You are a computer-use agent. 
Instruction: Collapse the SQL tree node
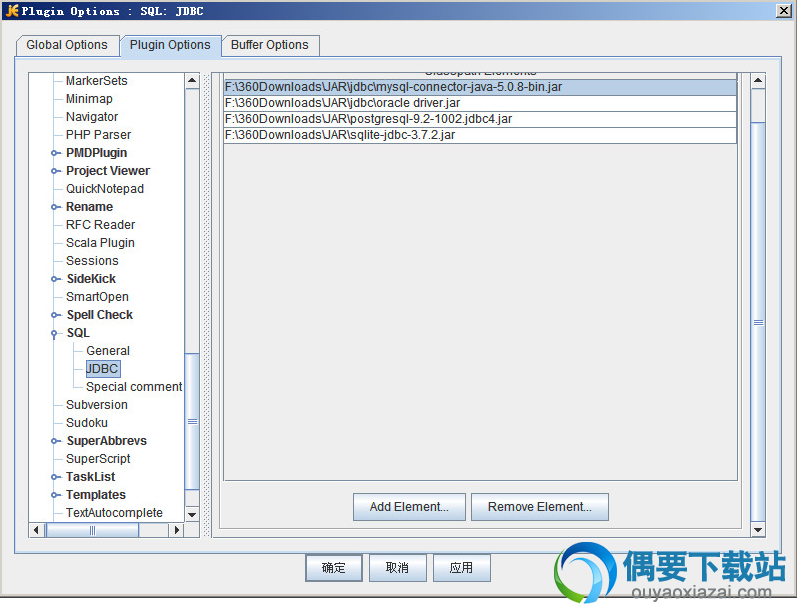tap(54, 333)
